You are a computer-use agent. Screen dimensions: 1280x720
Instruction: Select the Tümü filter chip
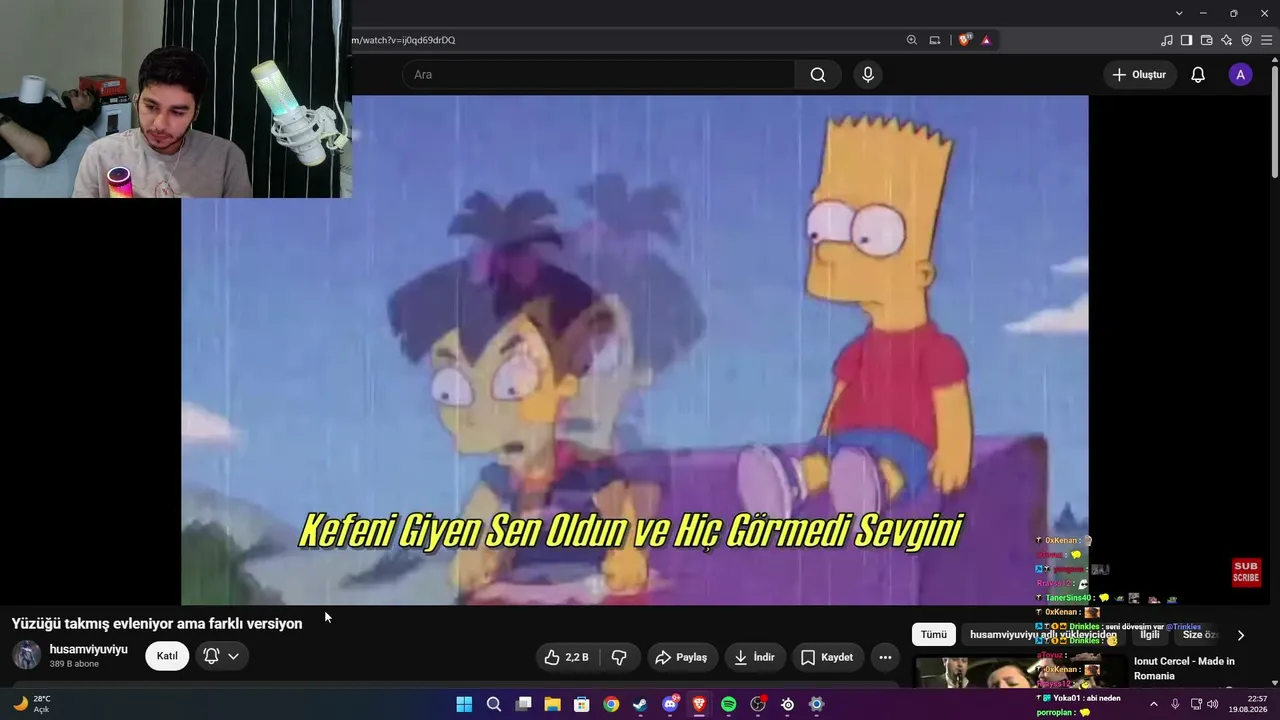coord(933,635)
